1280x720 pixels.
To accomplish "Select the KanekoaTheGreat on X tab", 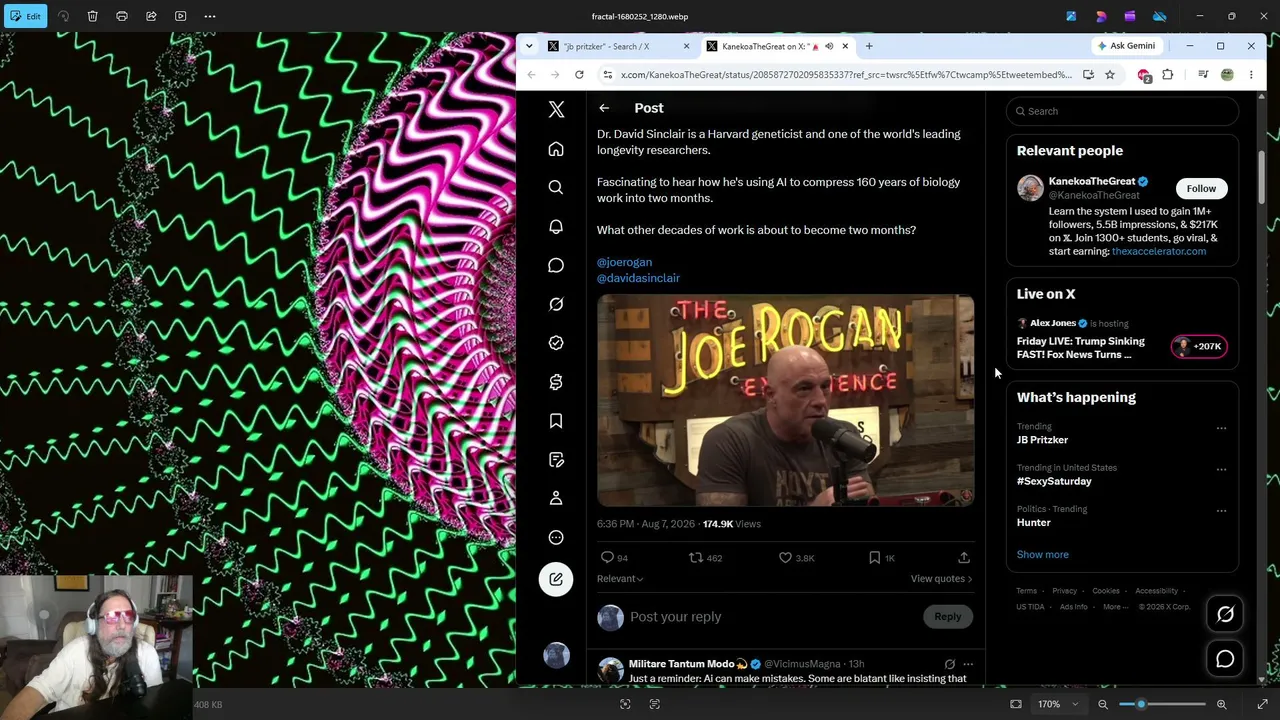I will [777, 46].
